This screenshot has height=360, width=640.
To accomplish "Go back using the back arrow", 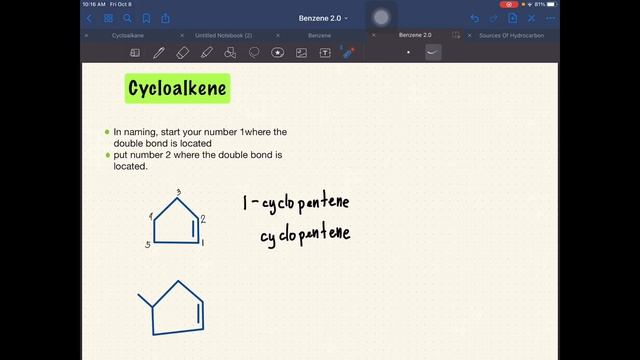I will coord(89,18).
